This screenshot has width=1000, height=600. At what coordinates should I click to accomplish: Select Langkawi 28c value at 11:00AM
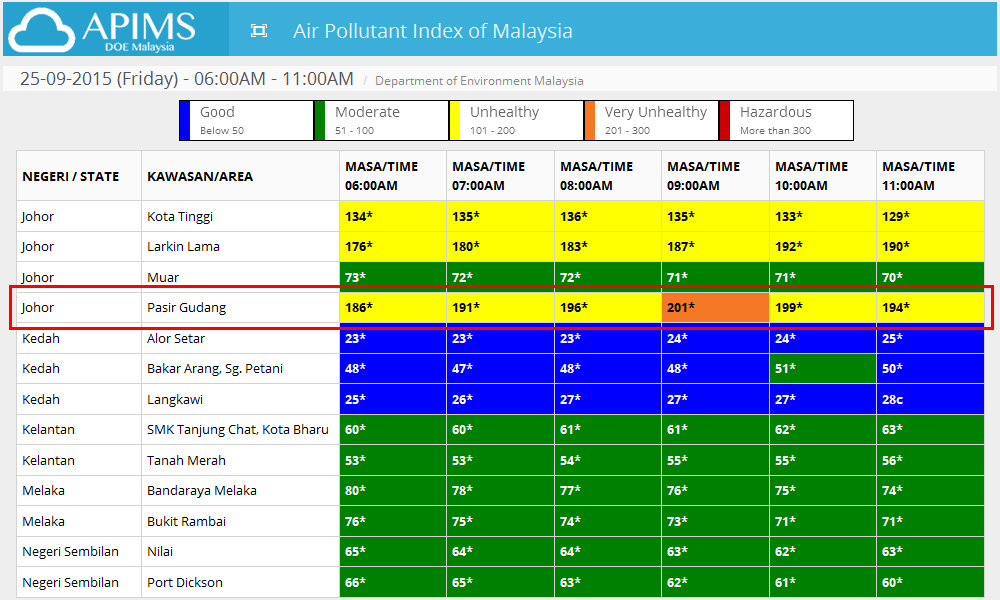click(930, 399)
